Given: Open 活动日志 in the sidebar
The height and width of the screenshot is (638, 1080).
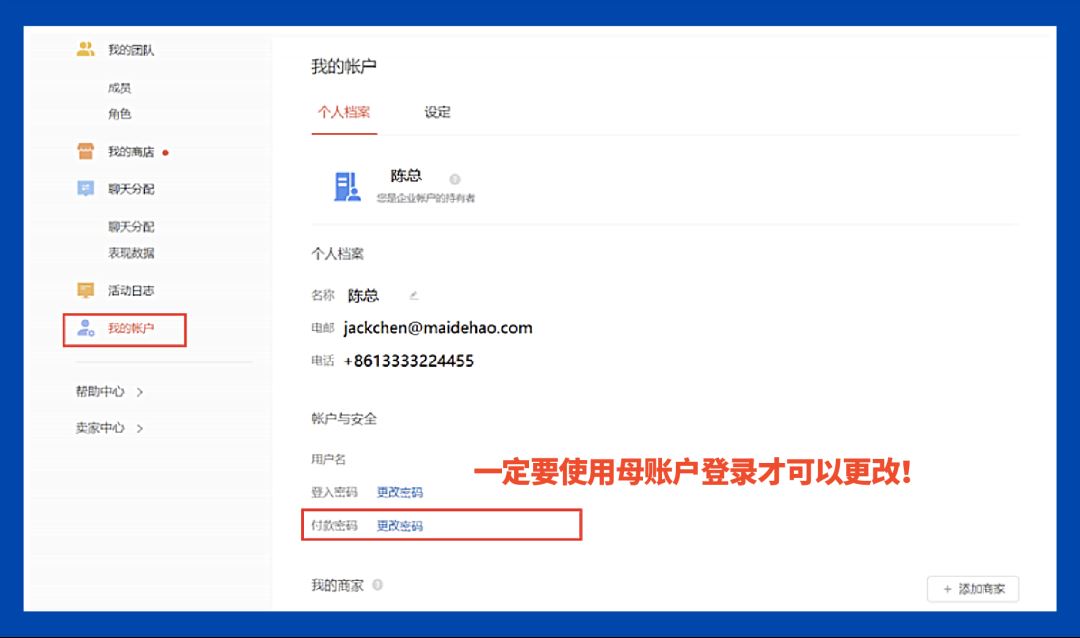Looking at the screenshot, I should pos(131,291).
